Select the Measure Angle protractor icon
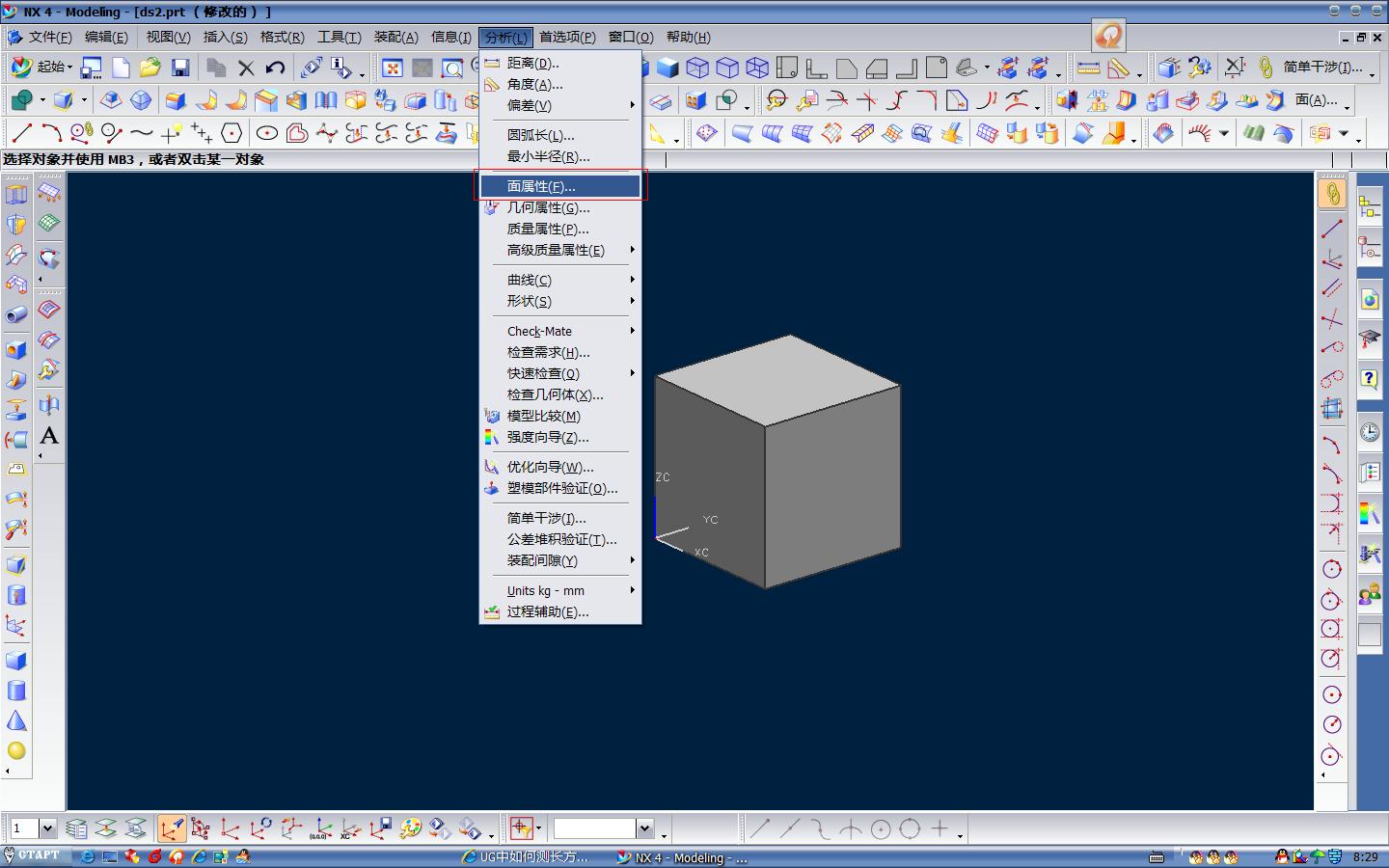The height and width of the screenshot is (868, 1389). point(1119,68)
